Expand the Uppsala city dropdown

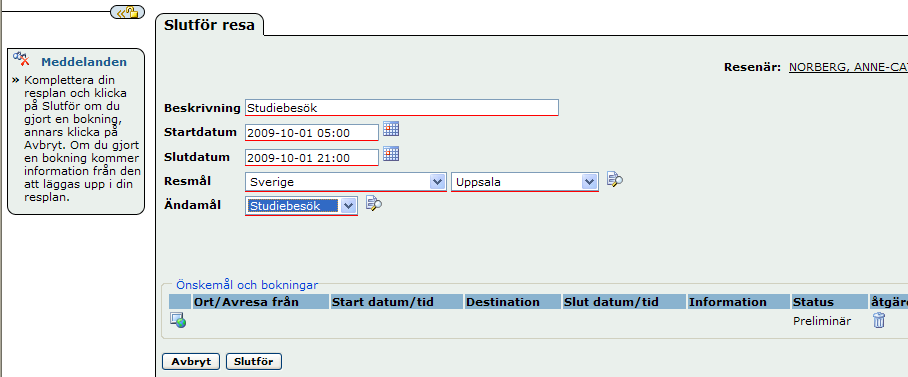[x=590, y=182]
